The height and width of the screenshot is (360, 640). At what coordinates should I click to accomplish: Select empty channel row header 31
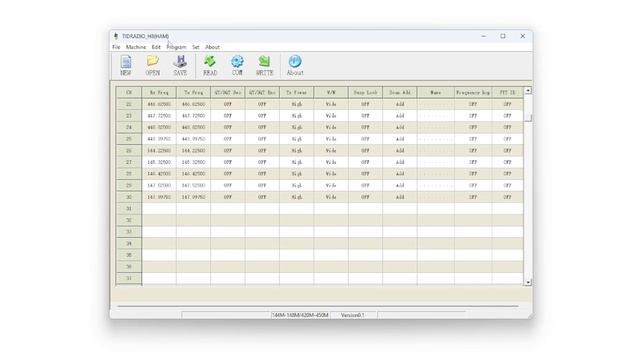[x=129, y=209]
